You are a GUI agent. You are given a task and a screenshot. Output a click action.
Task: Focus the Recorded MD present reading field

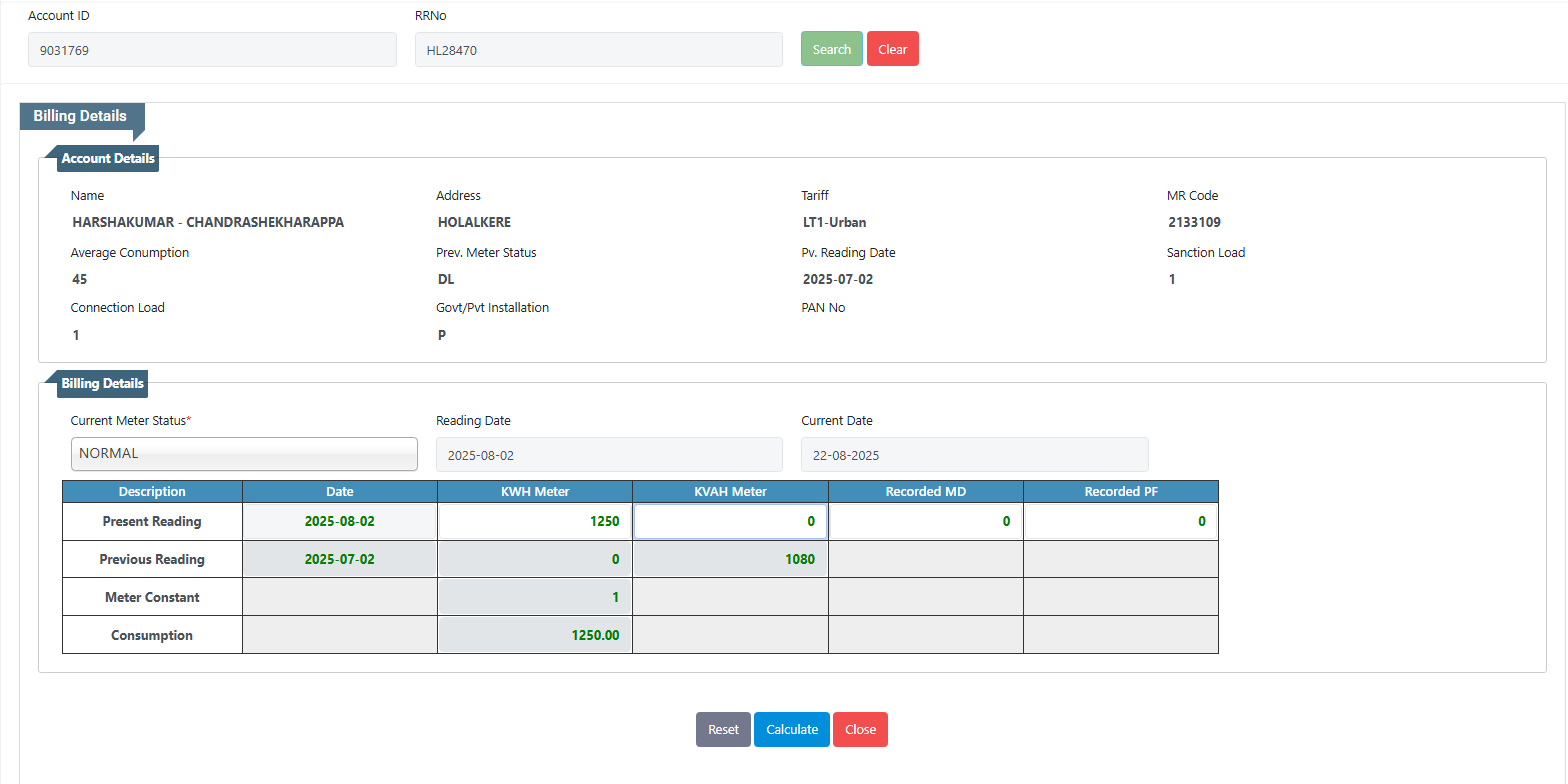(924, 521)
